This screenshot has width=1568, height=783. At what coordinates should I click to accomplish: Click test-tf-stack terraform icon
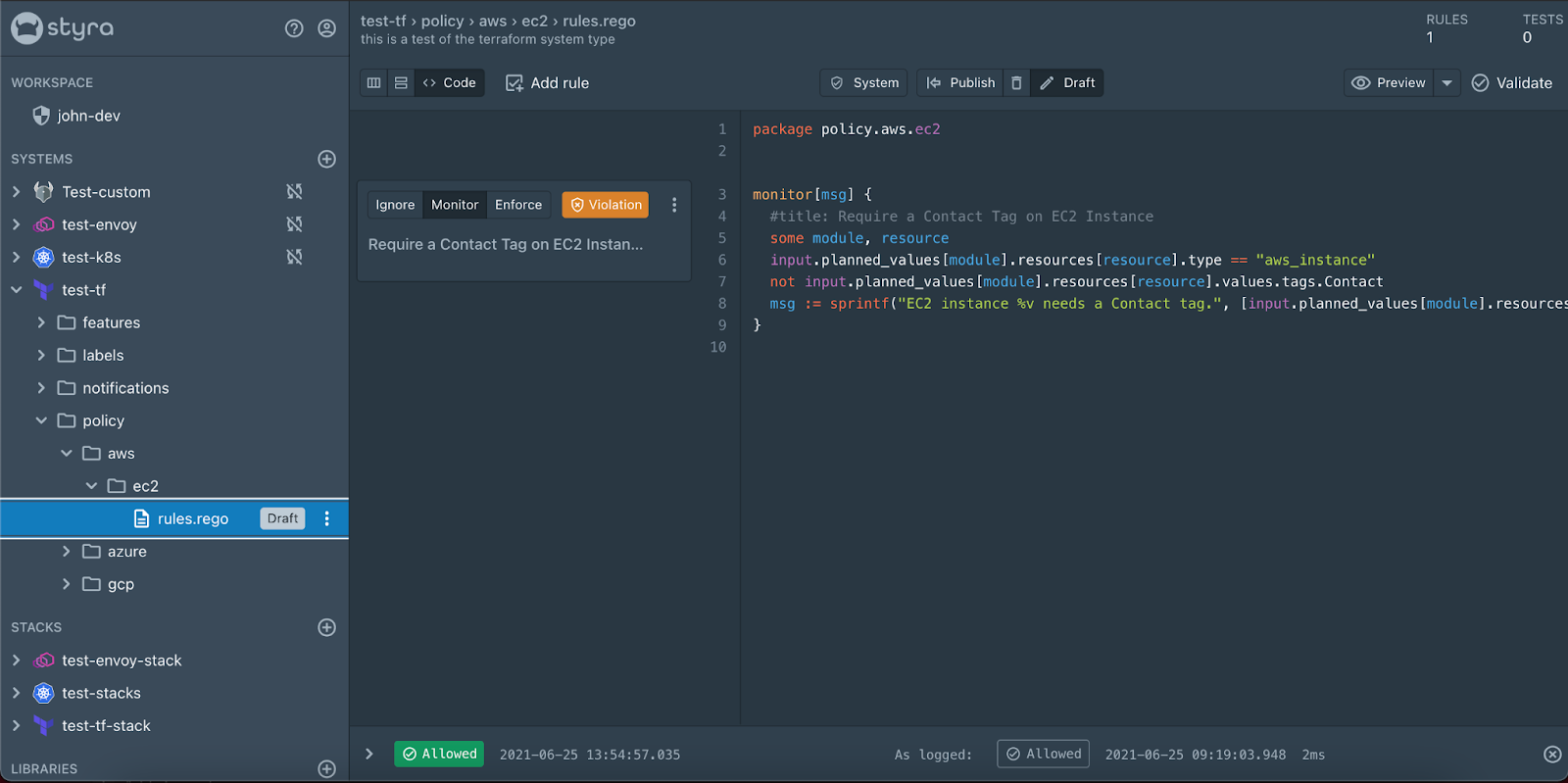[43, 726]
